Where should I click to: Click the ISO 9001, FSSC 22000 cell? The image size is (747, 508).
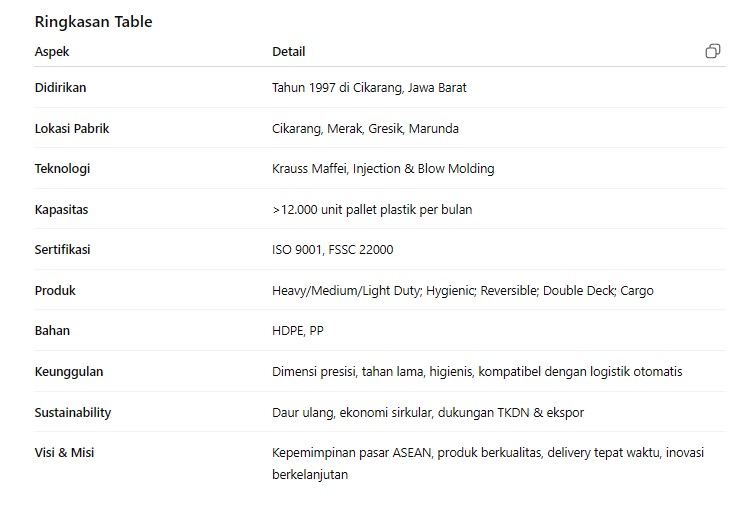332,249
